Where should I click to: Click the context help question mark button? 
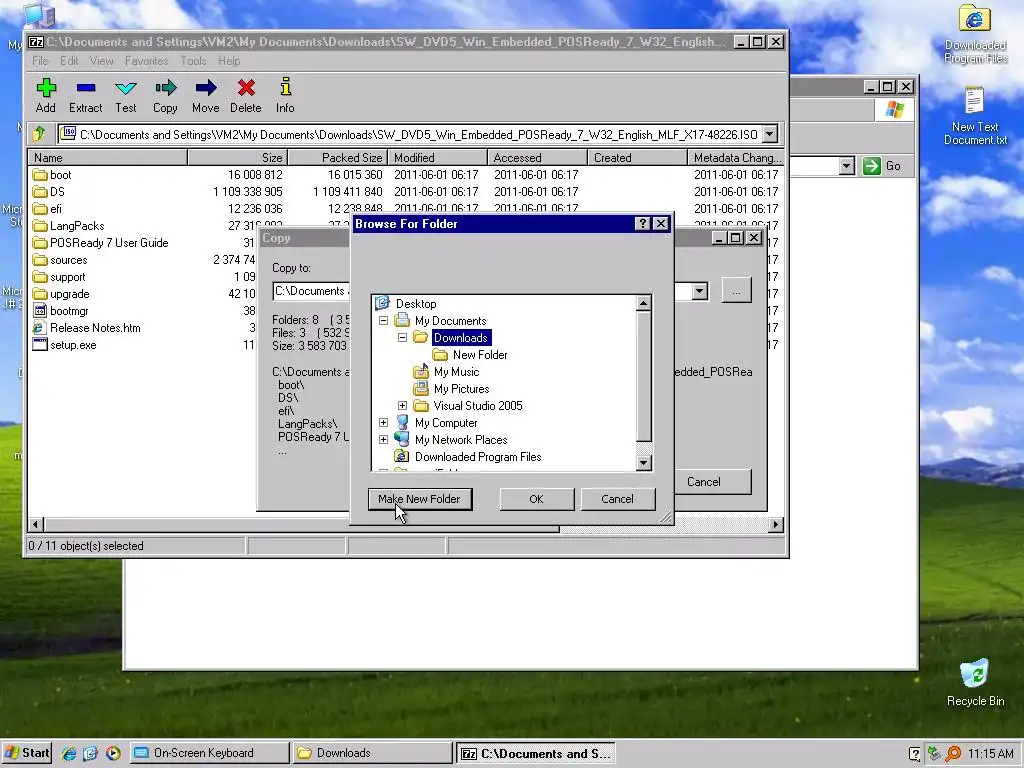tap(643, 224)
